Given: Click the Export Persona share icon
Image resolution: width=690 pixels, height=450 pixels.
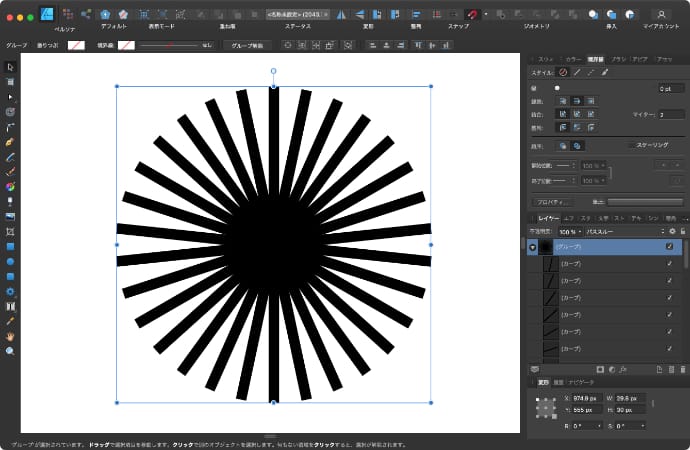Looking at the screenshot, I should 86,15.
